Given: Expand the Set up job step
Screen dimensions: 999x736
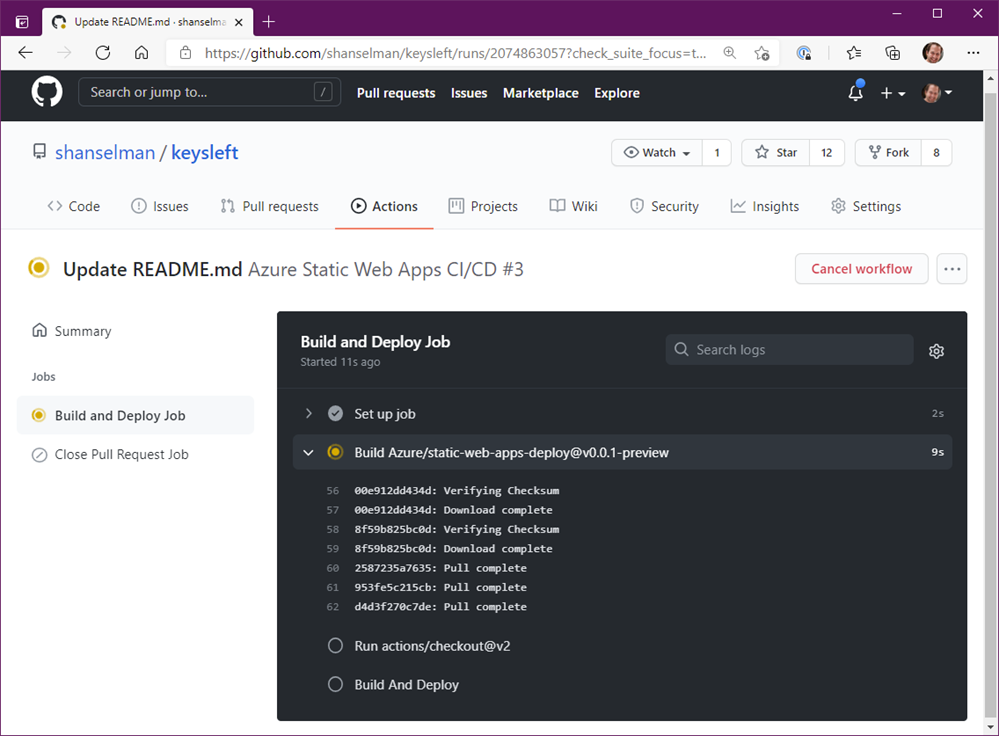Looking at the screenshot, I should click(x=622, y=414).
